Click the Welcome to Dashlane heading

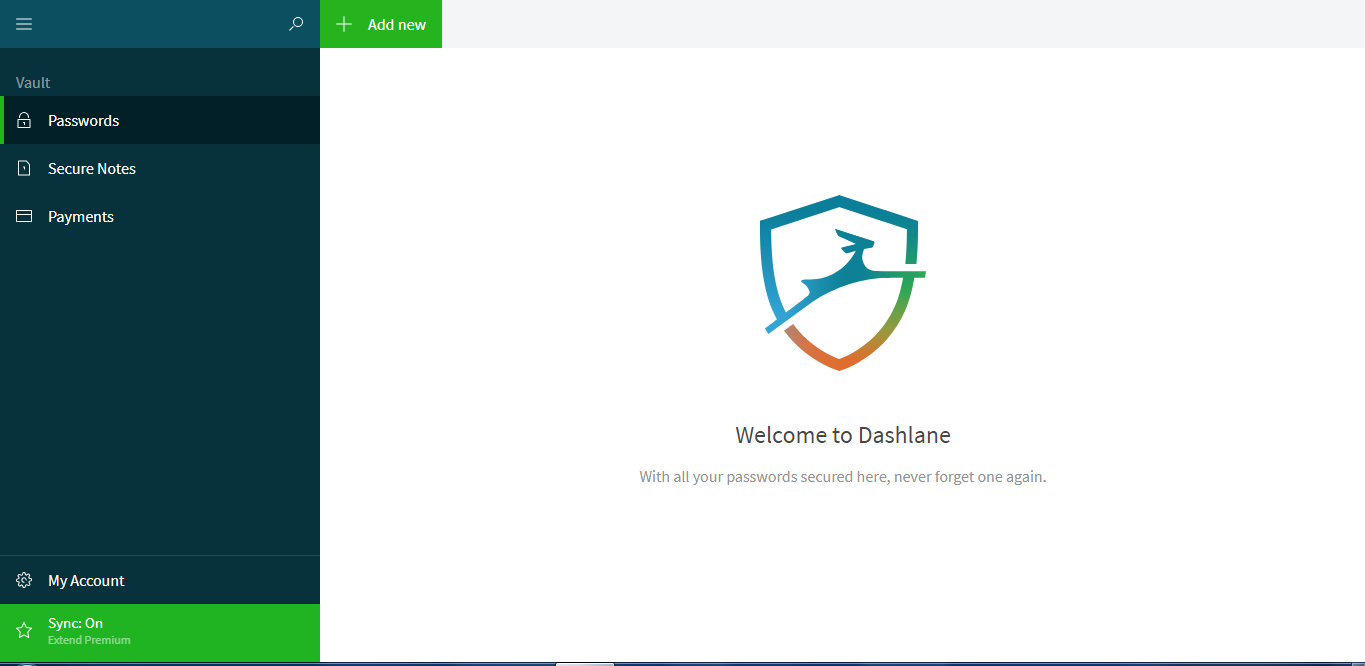(x=843, y=435)
